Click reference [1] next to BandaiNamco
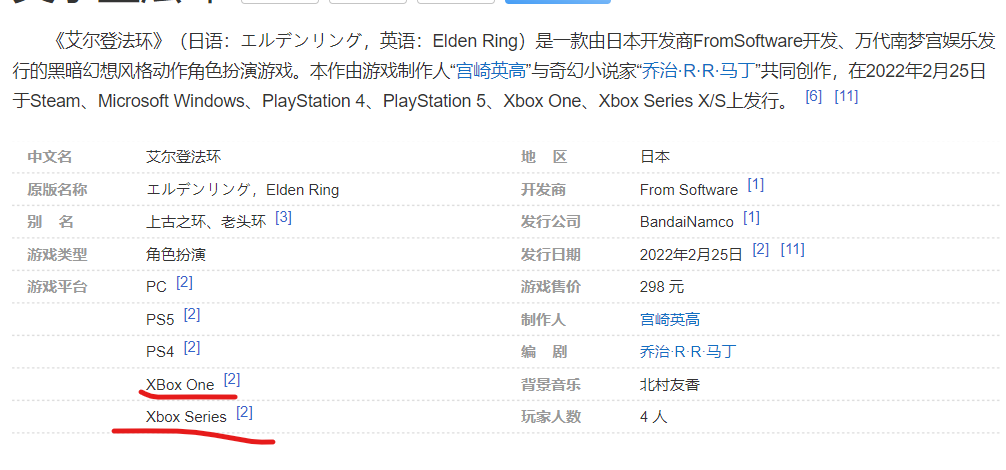This screenshot has width=1006, height=470. (751, 217)
